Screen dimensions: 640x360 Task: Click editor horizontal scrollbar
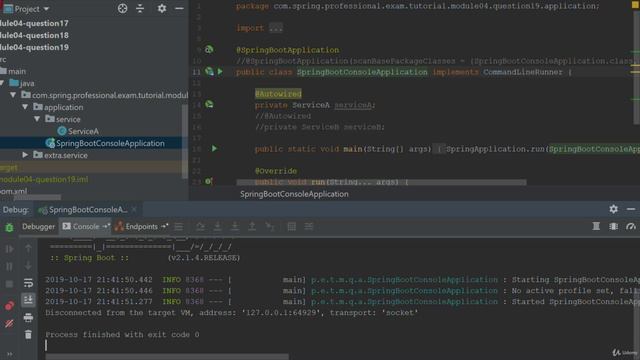[x=382, y=182]
